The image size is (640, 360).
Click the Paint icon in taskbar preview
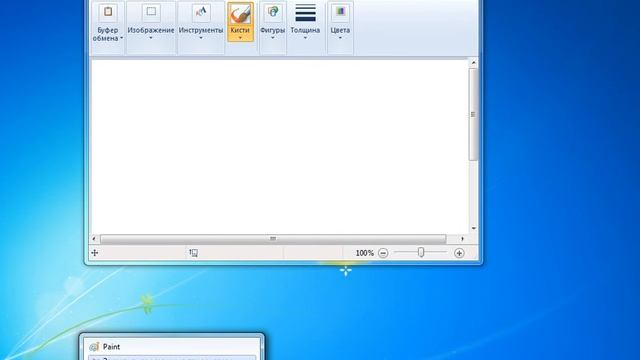click(94, 347)
